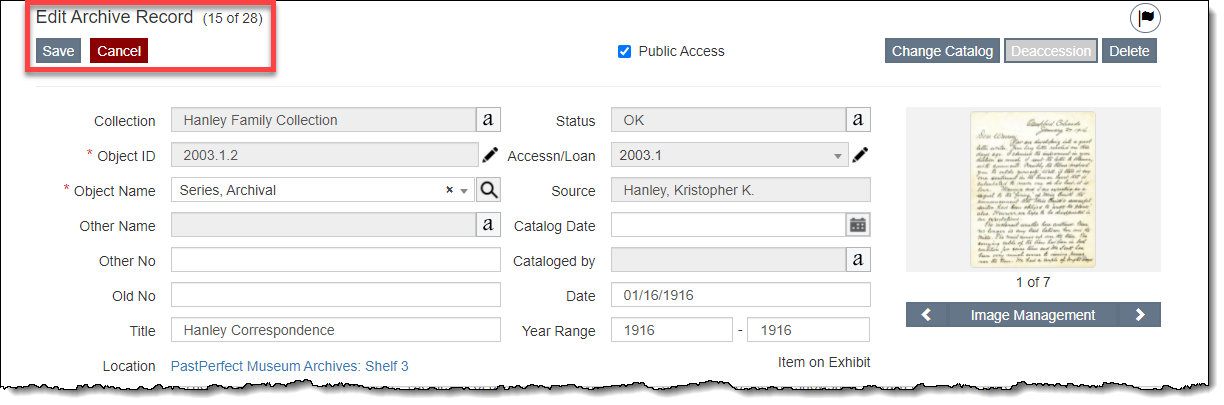Advance to the next image
Screen dimensions: 1224x405
pos(1140,315)
